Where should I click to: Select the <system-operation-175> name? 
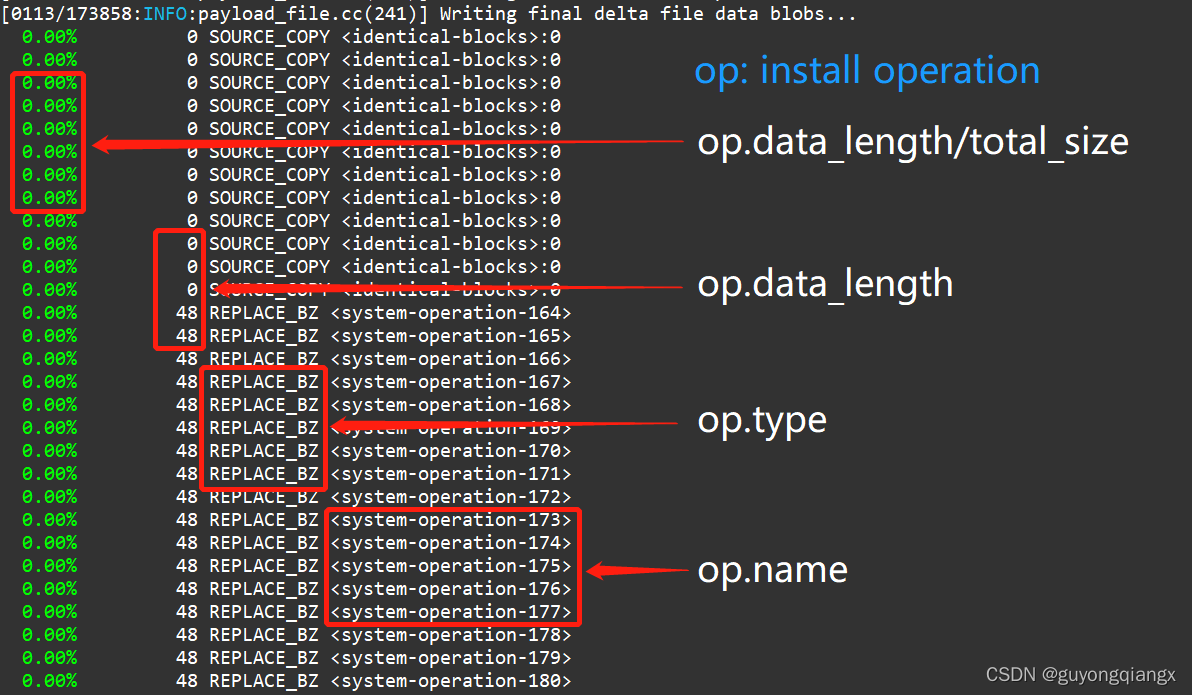(451, 566)
